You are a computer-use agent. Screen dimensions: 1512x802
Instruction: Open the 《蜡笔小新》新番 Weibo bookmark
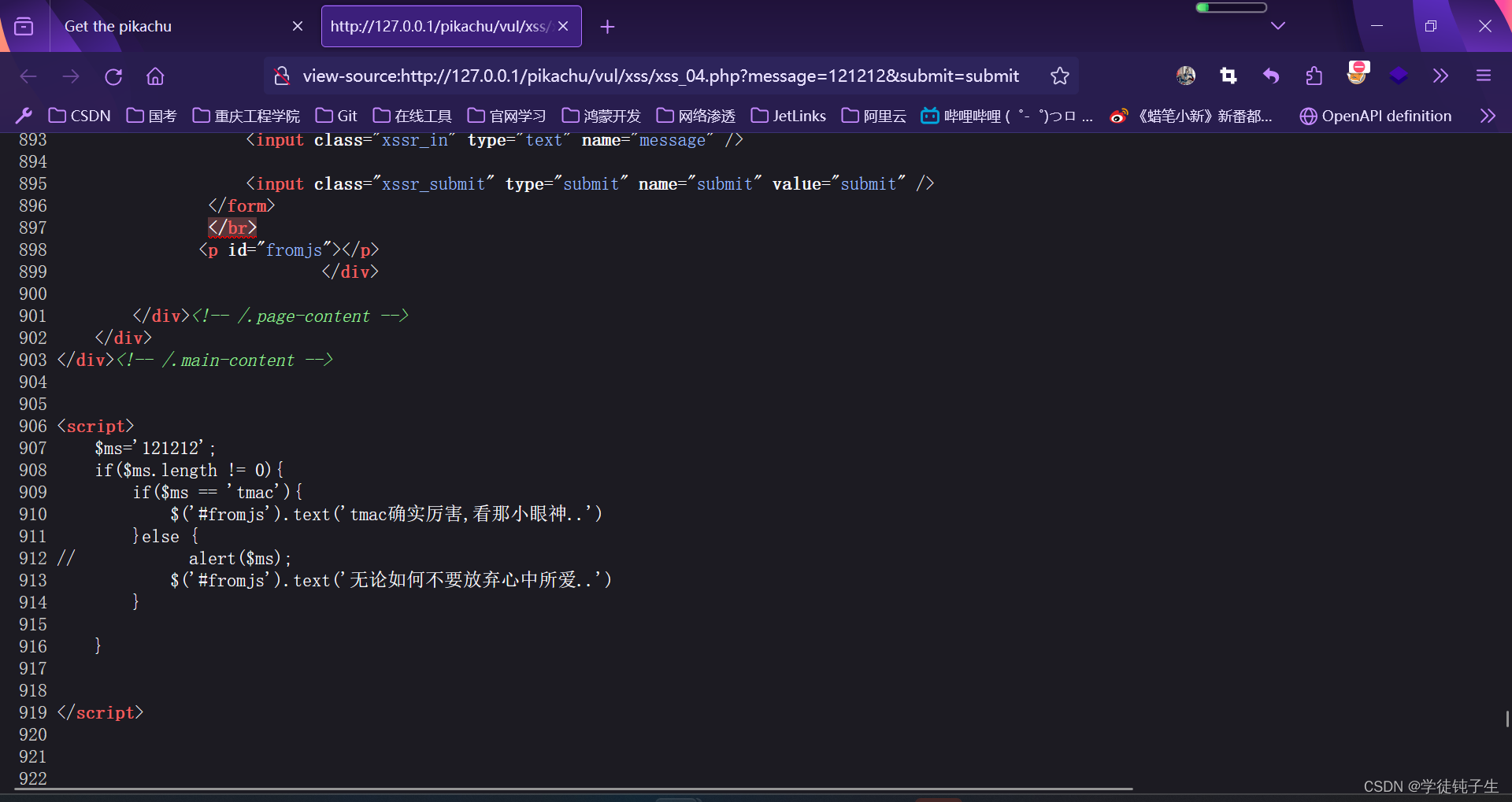1191,116
